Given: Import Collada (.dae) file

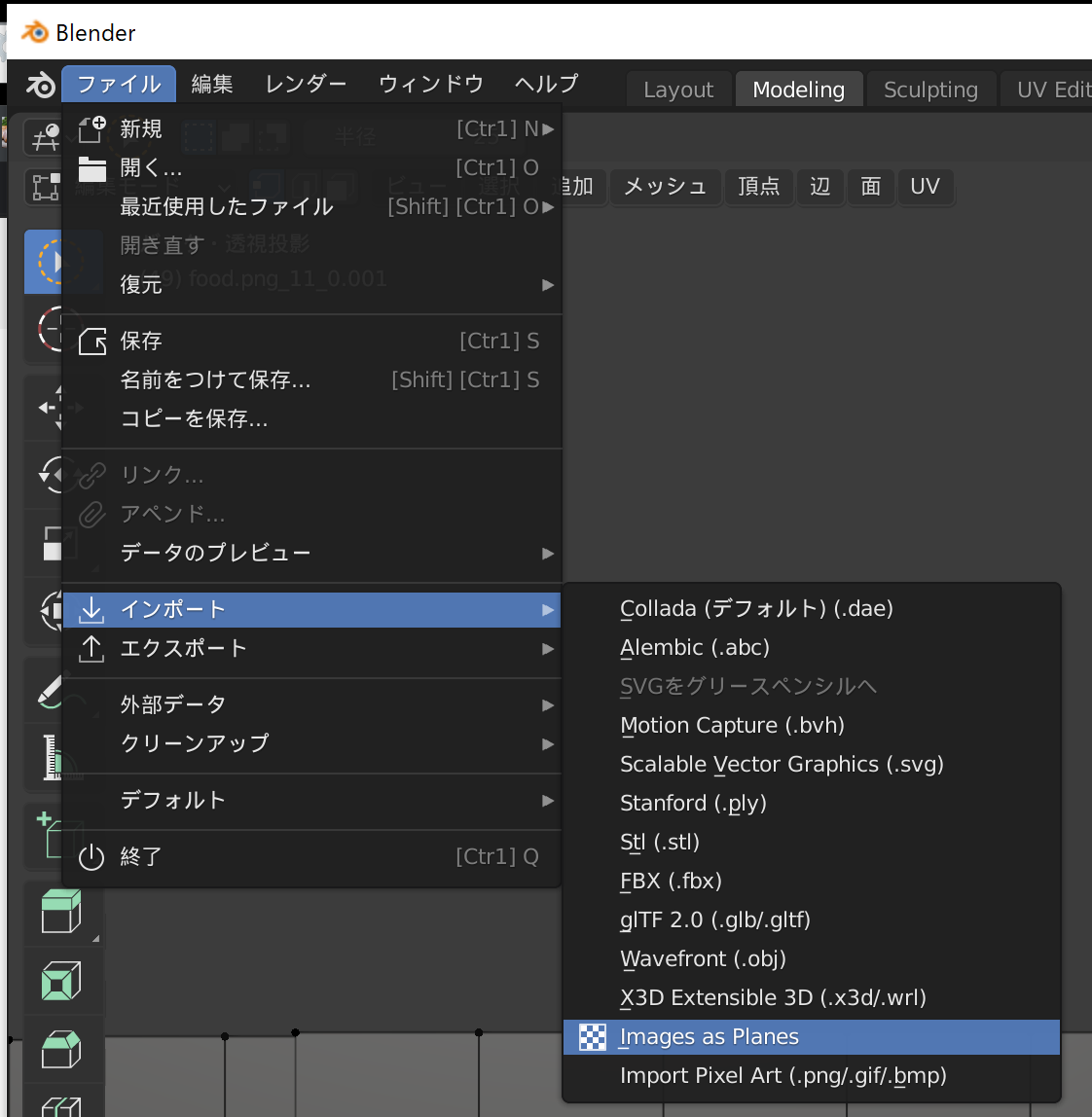Looking at the screenshot, I should point(811,609).
